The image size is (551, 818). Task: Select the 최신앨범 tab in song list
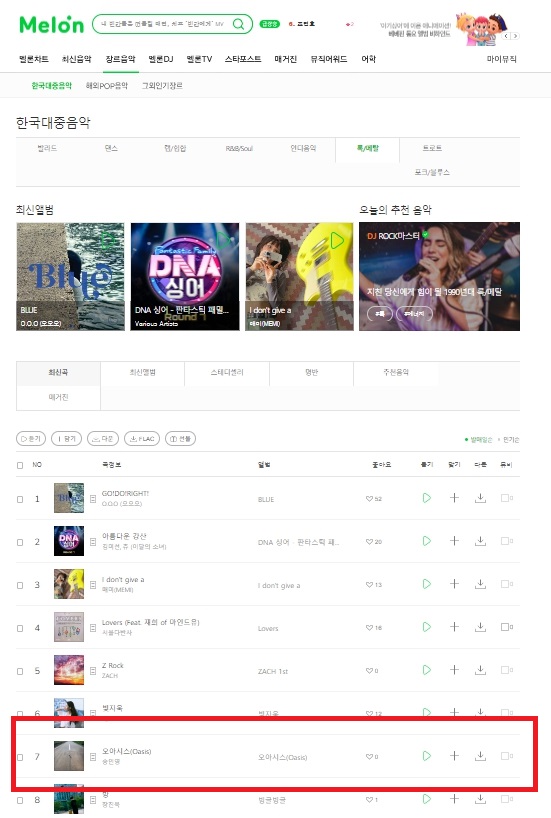(x=142, y=372)
